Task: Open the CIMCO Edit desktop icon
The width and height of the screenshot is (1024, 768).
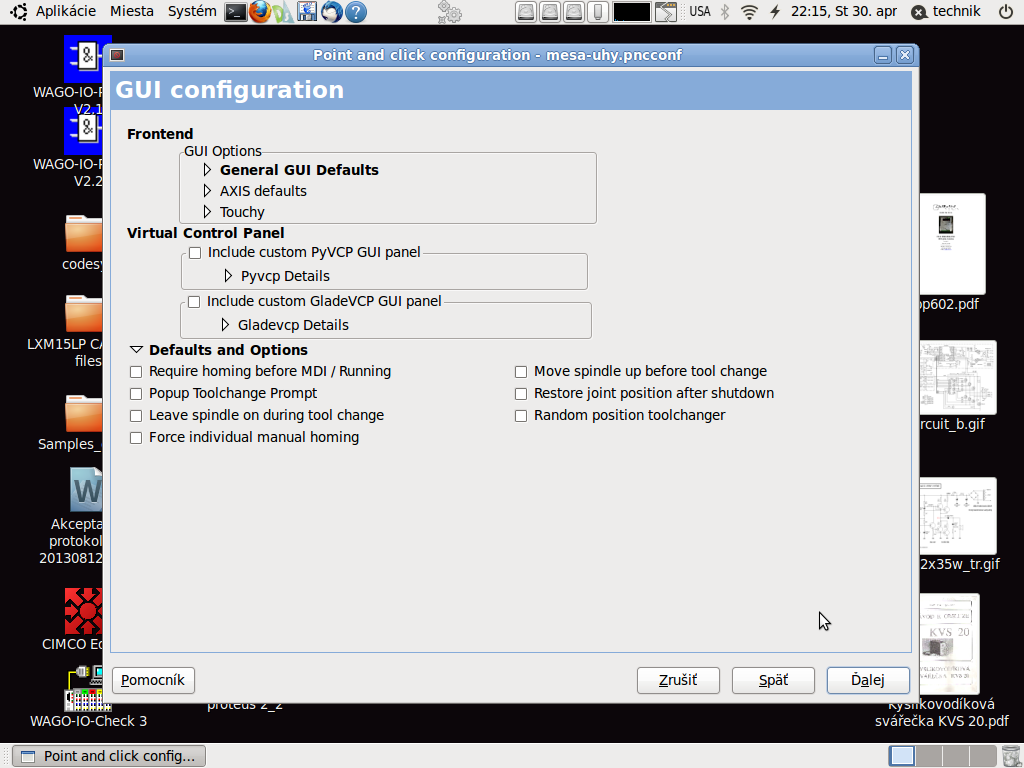Action: pos(83,610)
